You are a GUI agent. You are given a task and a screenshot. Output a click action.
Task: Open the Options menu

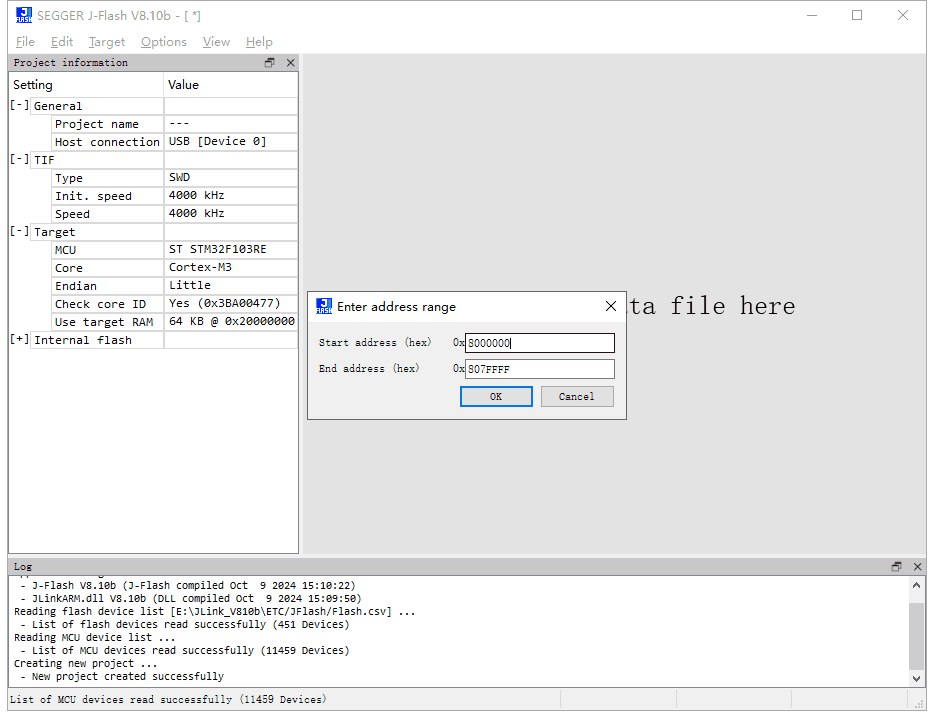pos(163,42)
